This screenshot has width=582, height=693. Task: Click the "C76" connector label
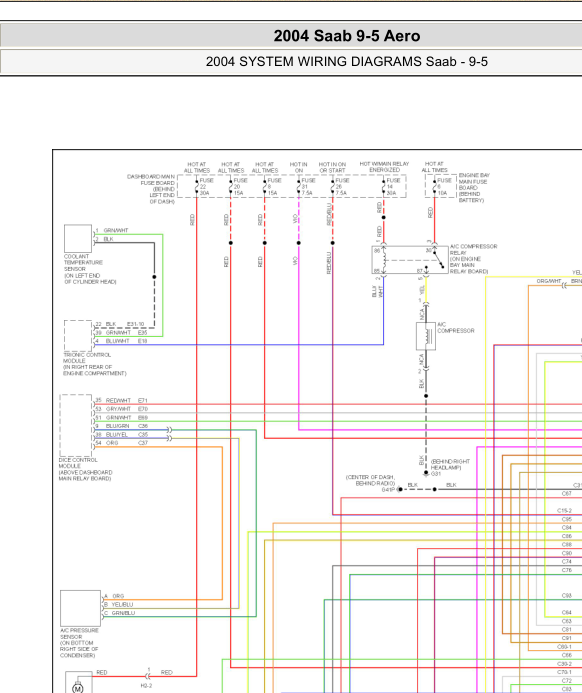tap(567, 570)
